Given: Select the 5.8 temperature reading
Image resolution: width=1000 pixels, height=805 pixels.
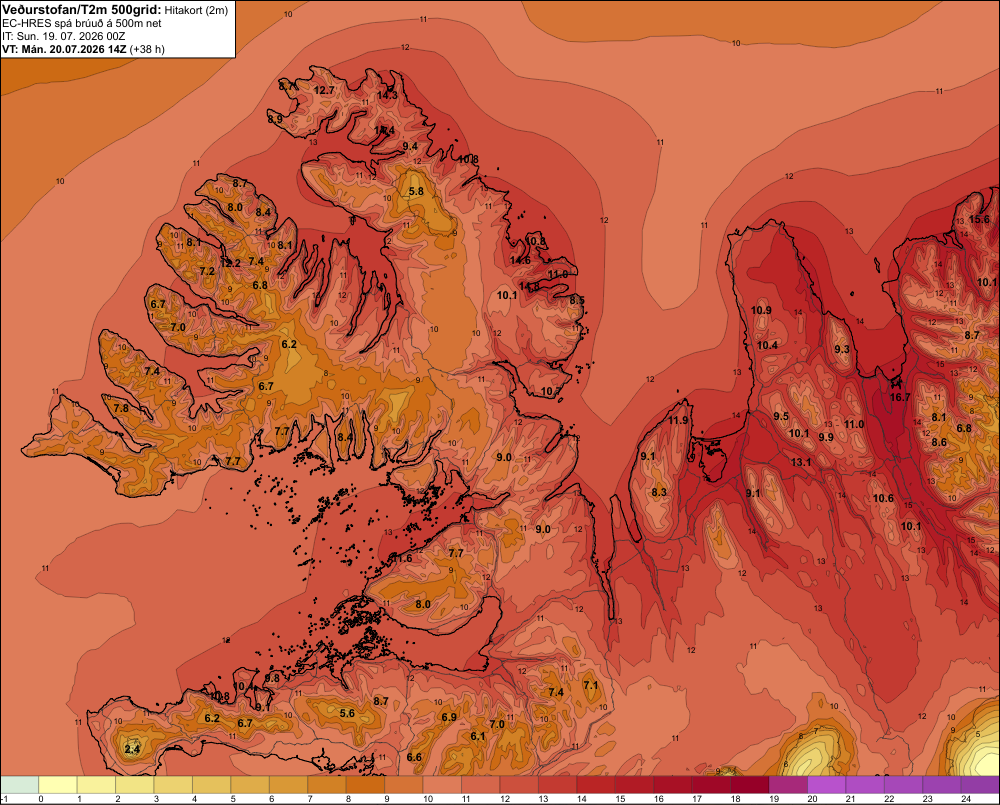Looking at the screenshot, I should point(416,191).
